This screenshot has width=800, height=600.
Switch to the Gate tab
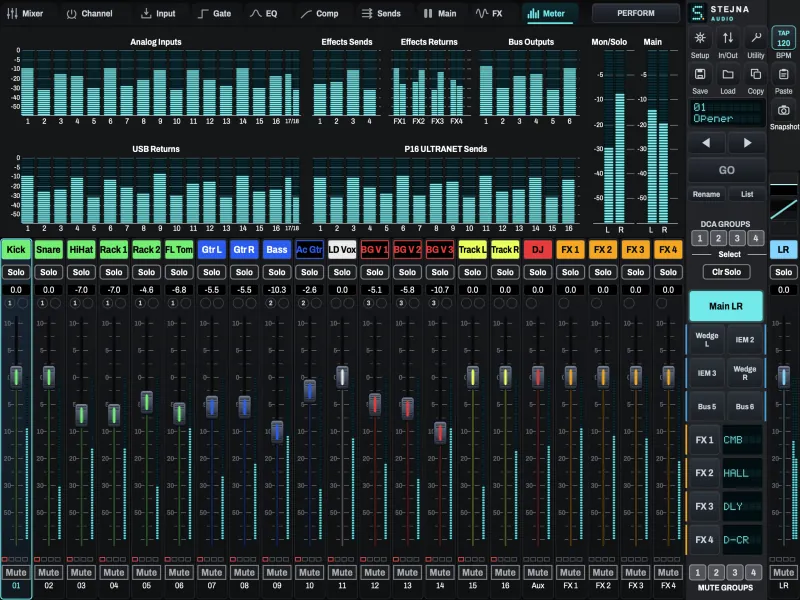point(215,13)
